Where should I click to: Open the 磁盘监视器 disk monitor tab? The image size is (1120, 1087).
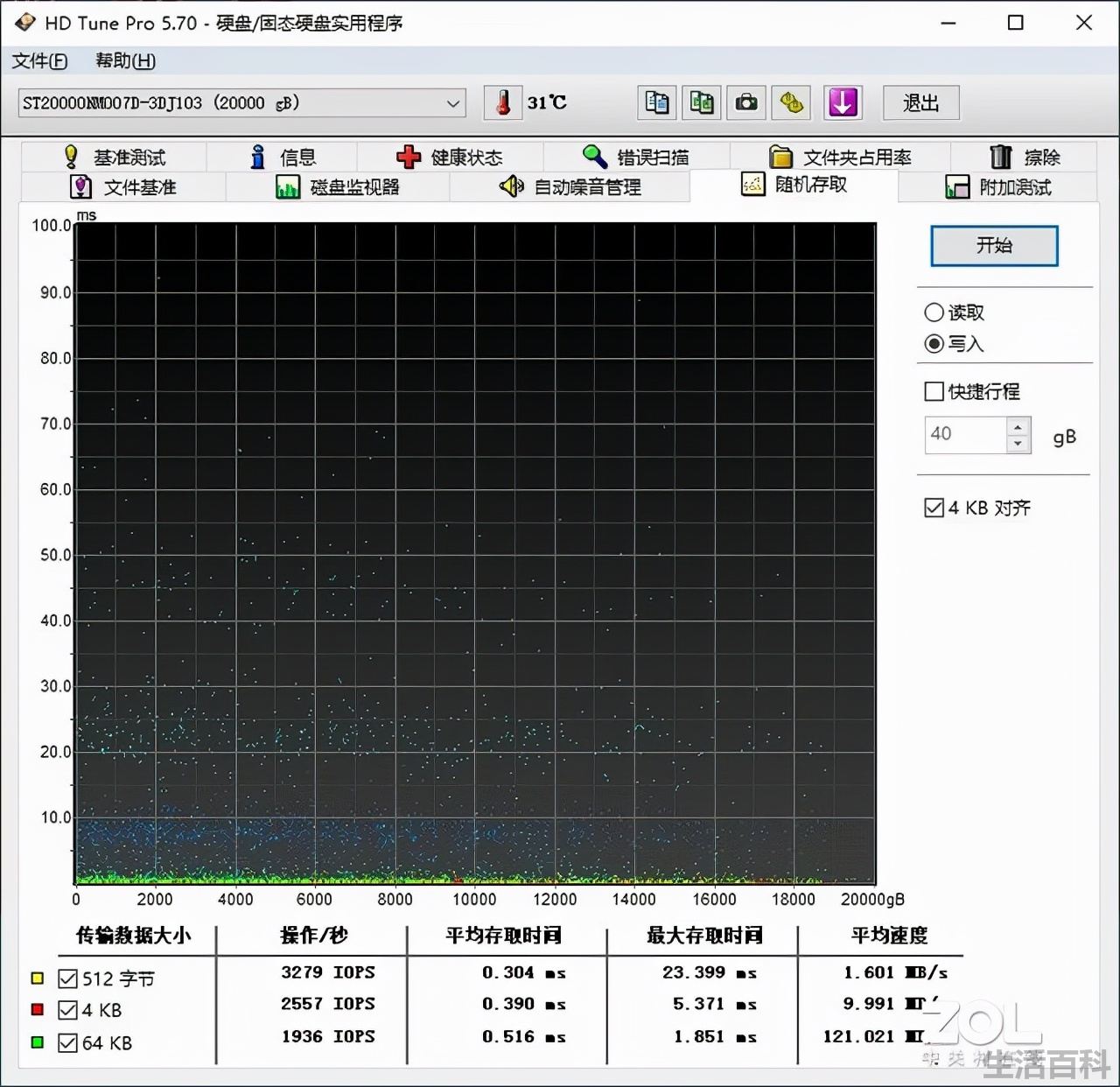coord(338,187)
